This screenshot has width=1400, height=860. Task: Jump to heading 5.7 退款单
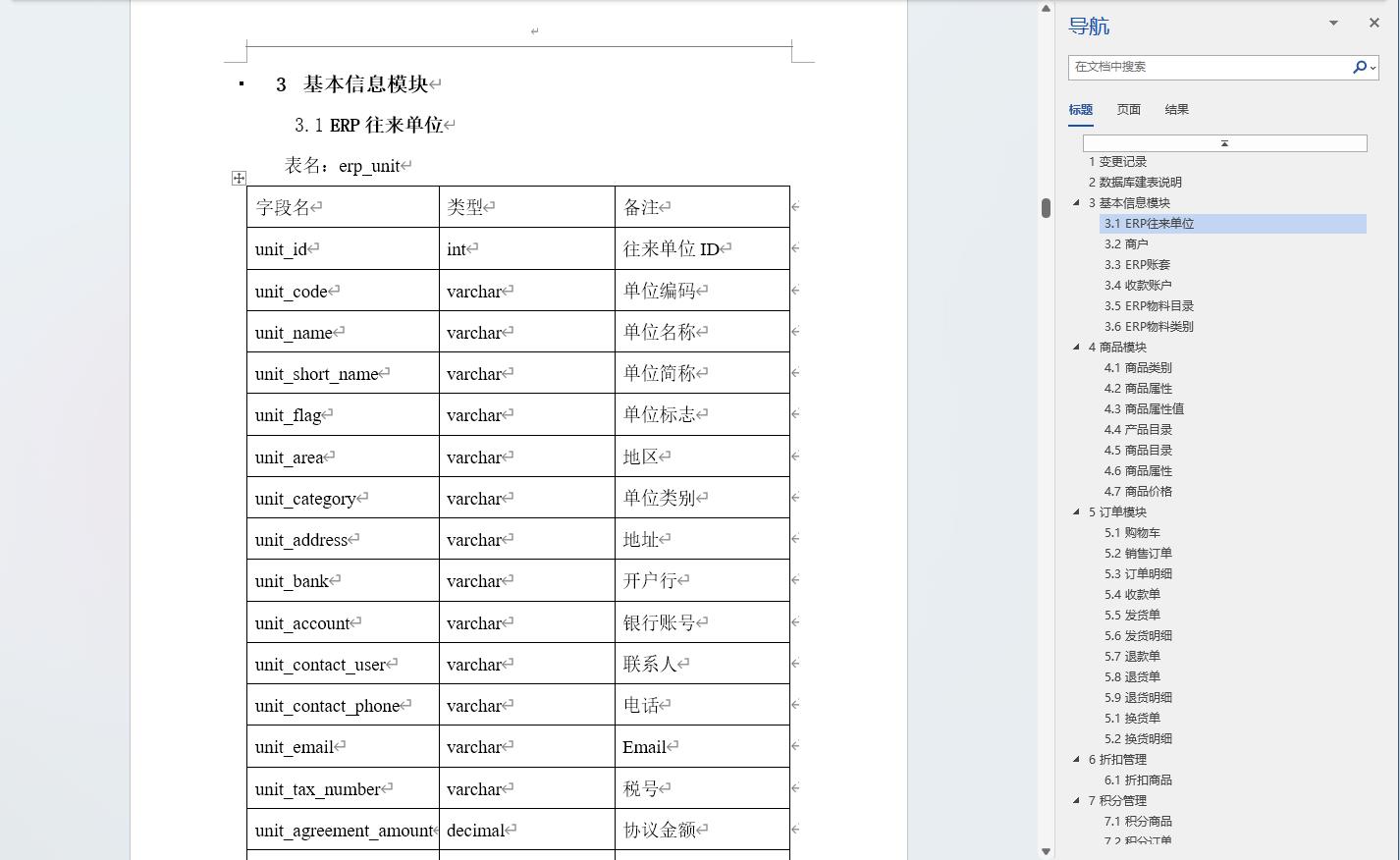1132,657
